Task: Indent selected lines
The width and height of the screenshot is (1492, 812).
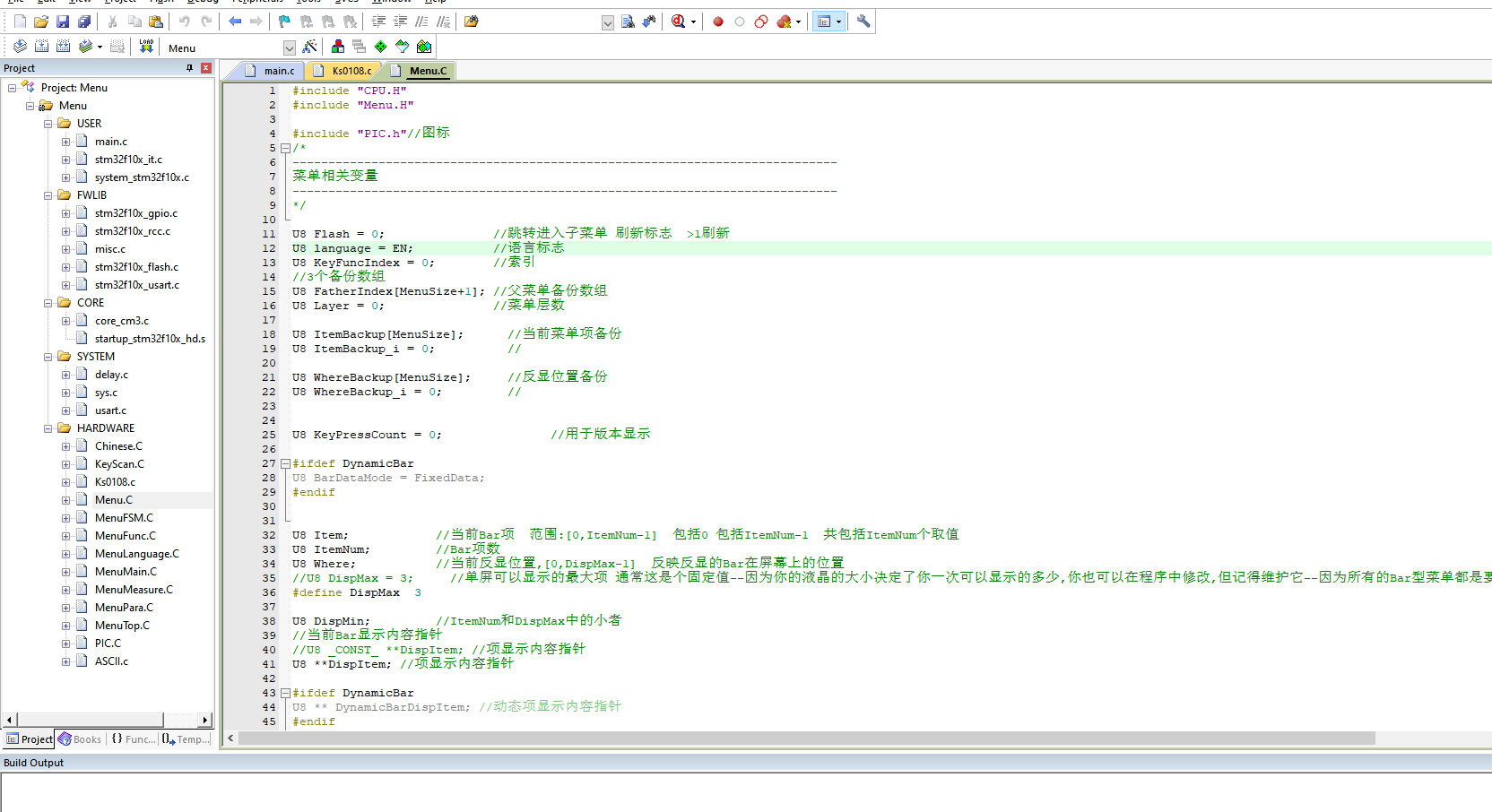Action: point(378,22)
